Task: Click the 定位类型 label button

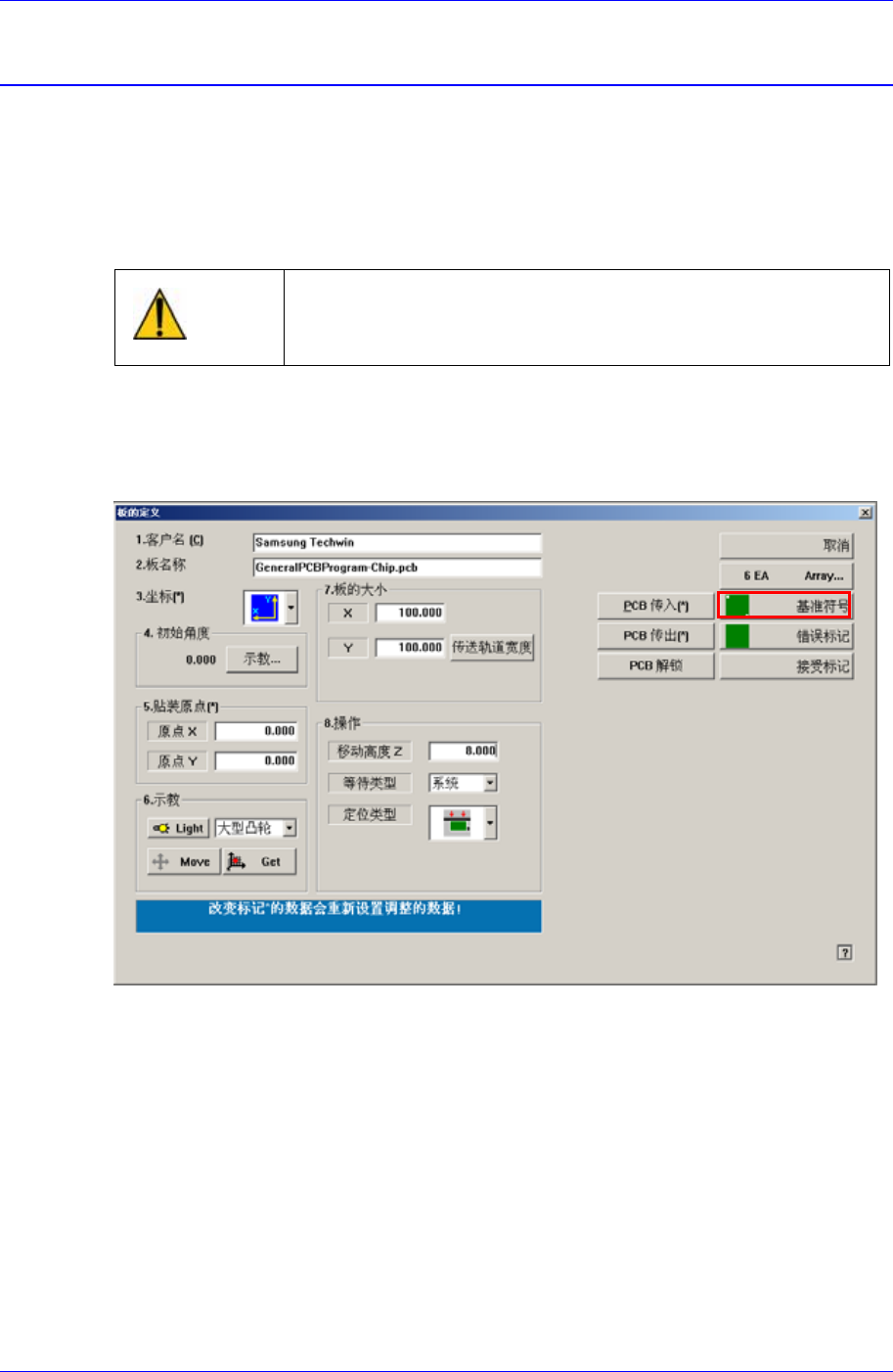Action: pyautogui.click(x=370, y=814)
